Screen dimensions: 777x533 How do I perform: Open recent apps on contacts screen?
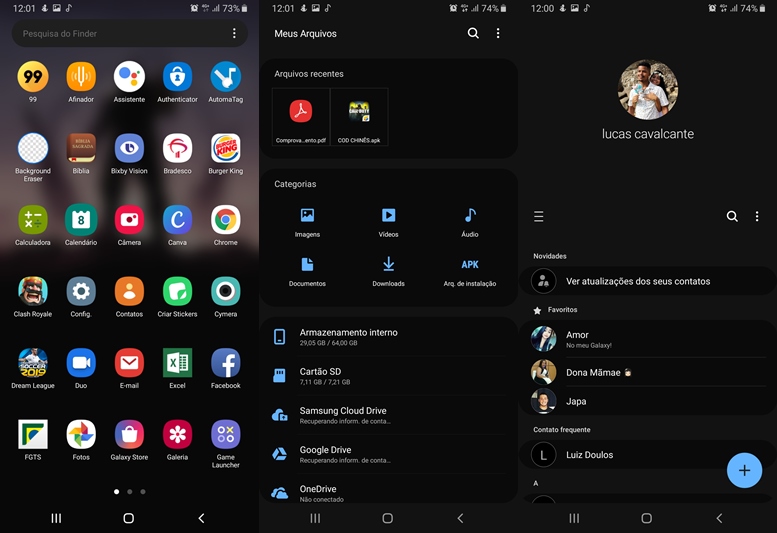[574, 518]
